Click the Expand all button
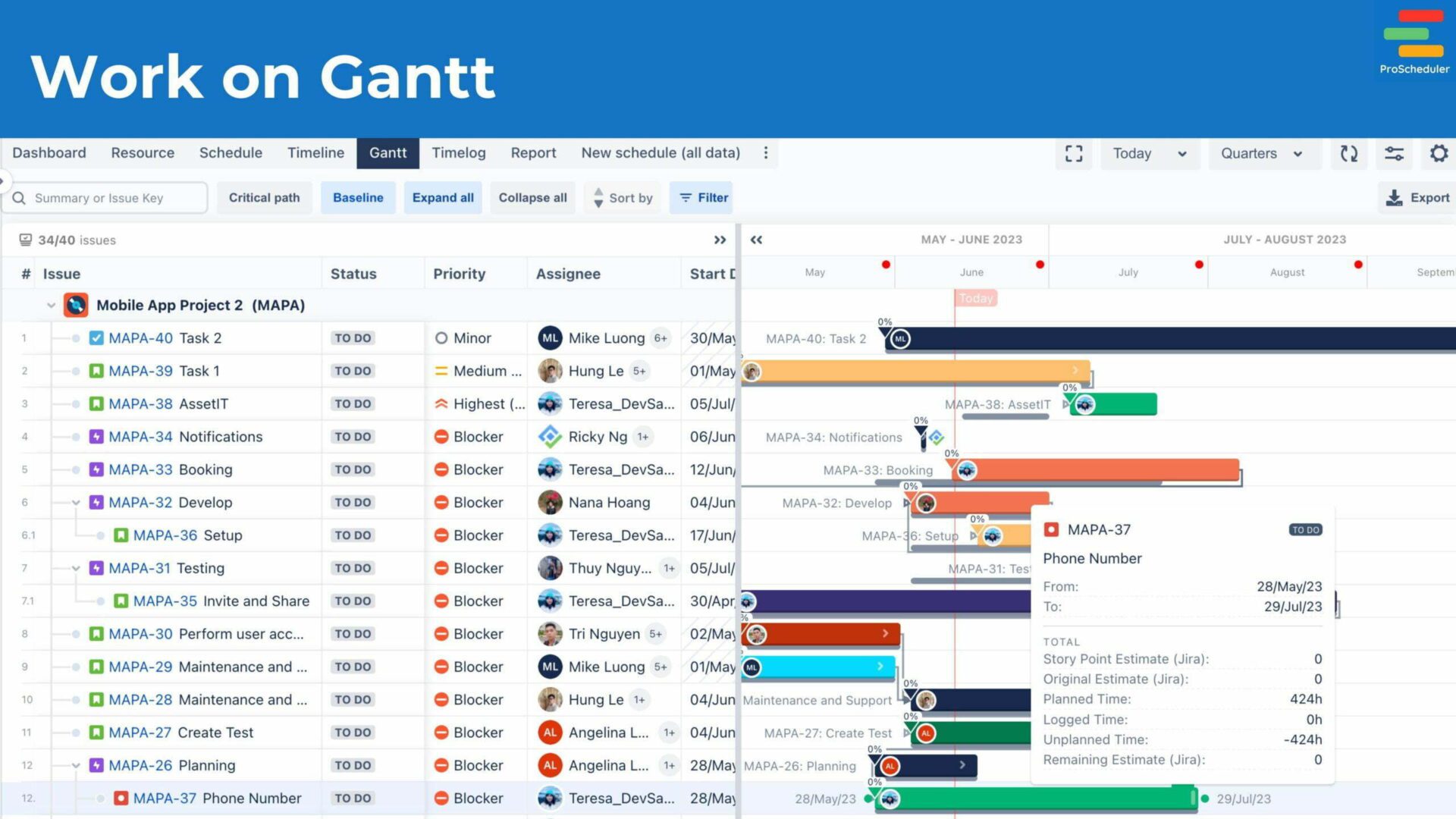Image resolution: width=1456 pixels, height=819 pixels. point(443,197)
